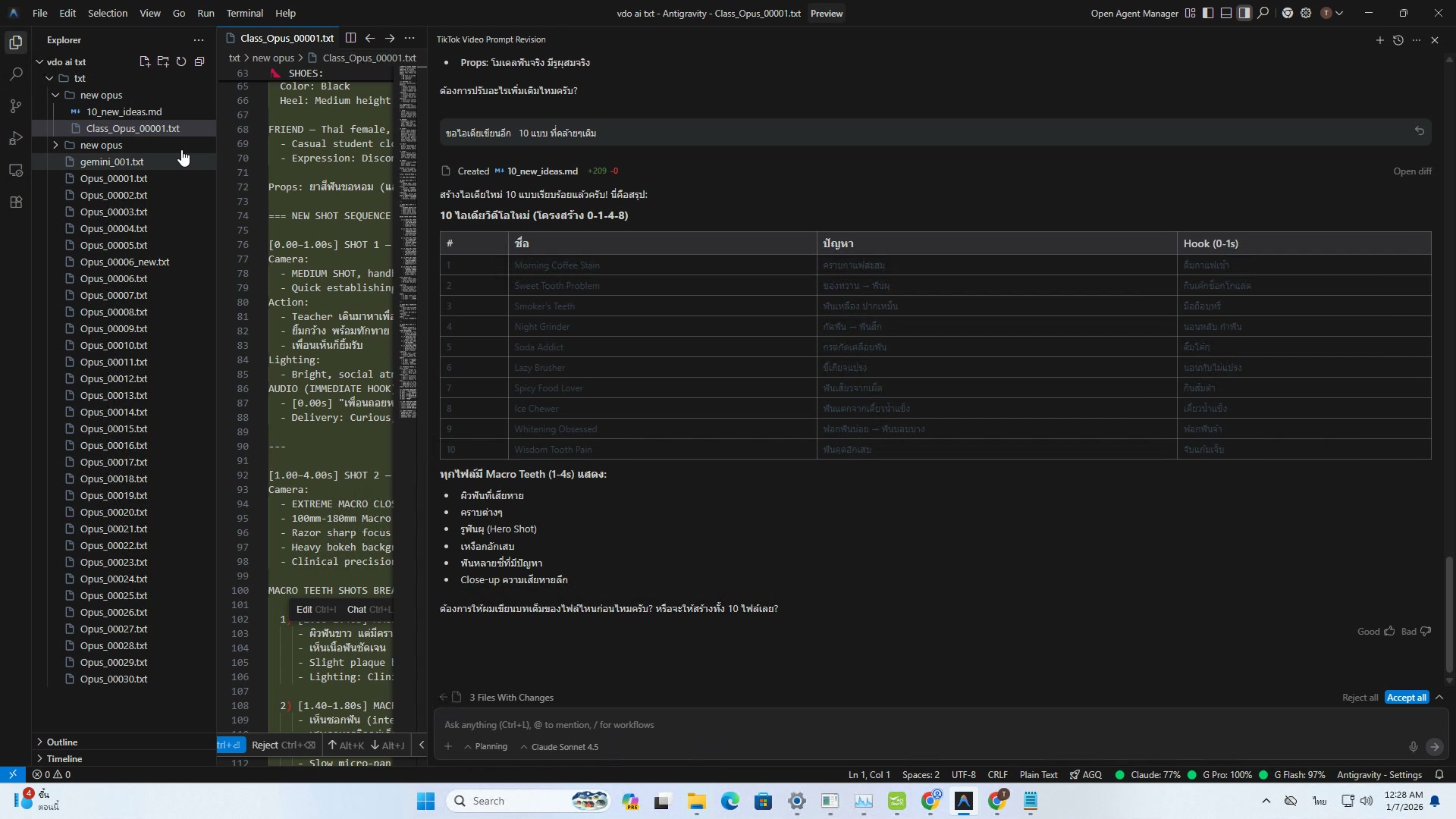1456x819 pixels.
Task: Open Extensions view in activity bar
Action: pos(16,202)
